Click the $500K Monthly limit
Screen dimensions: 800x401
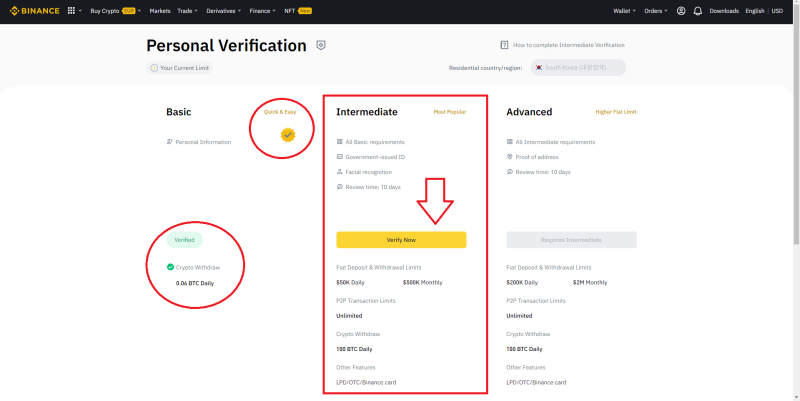[x=422, y=282]
